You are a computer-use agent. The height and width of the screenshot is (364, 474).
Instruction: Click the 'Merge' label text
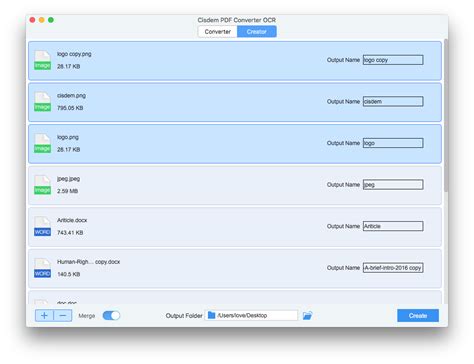pyautogui.click(x=87, y=316)
